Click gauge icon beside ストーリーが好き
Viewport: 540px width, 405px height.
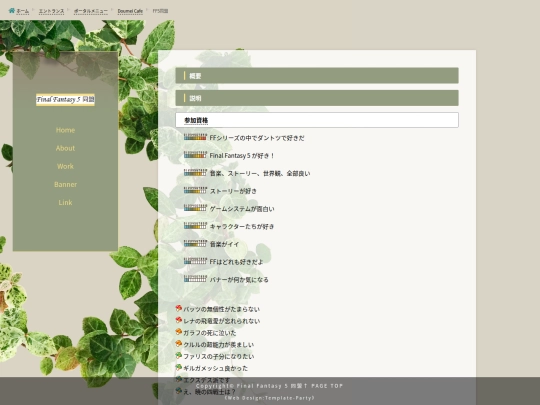195,190
